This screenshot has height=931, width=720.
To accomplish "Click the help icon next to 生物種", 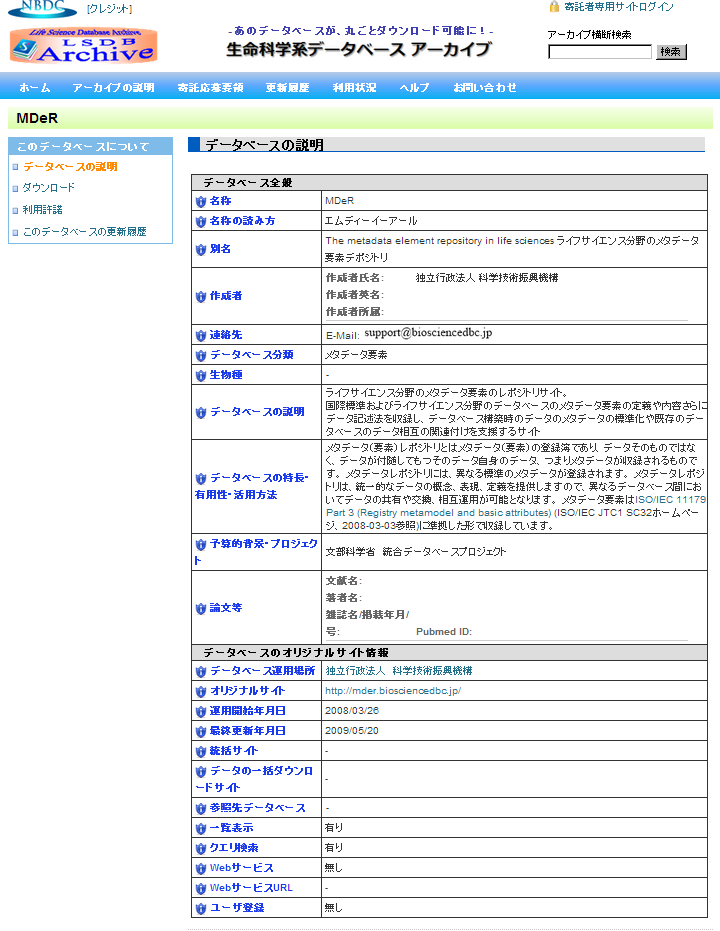I will (x=201, y=375).
